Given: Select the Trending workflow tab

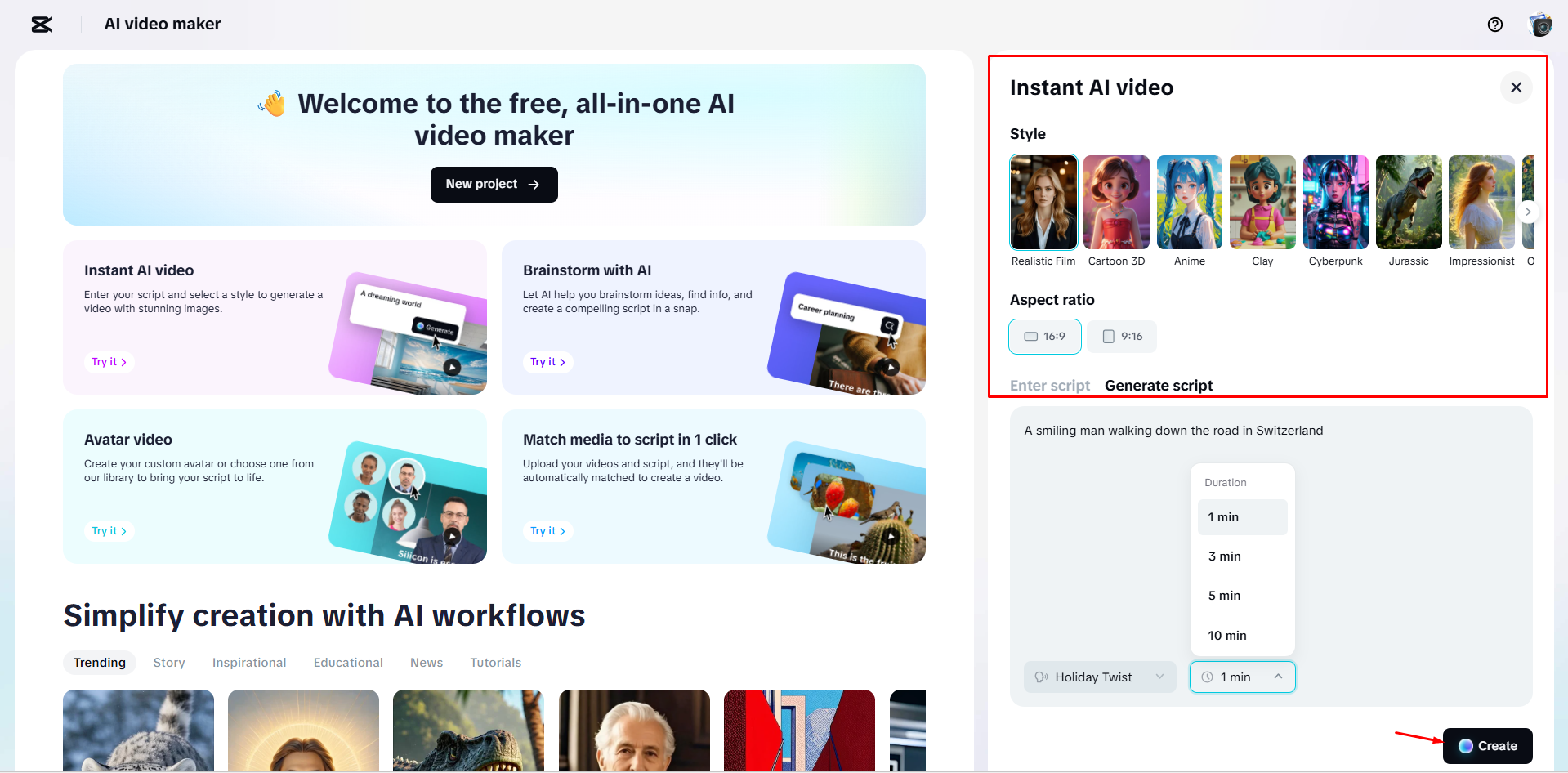Looking at the screenshot, I should point(100,663).
